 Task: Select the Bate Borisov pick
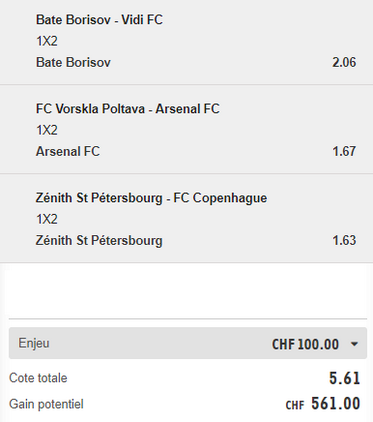click(x=73, y=62)
